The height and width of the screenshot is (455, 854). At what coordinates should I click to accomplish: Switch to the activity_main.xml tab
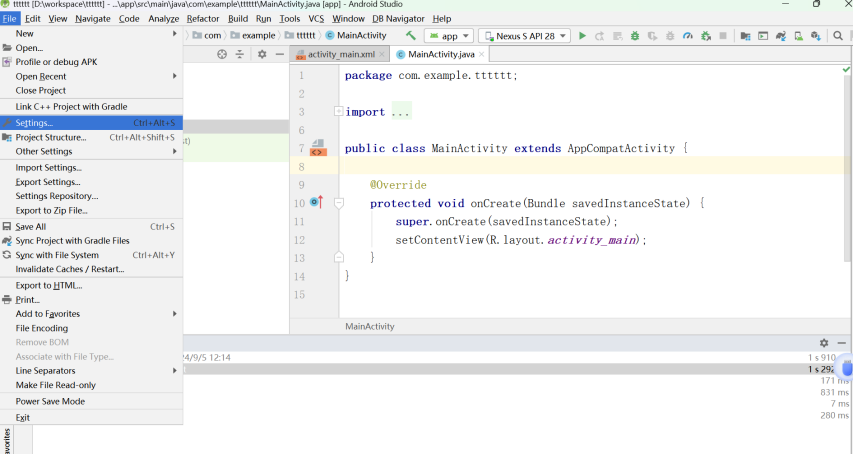(x=341, y=54)
